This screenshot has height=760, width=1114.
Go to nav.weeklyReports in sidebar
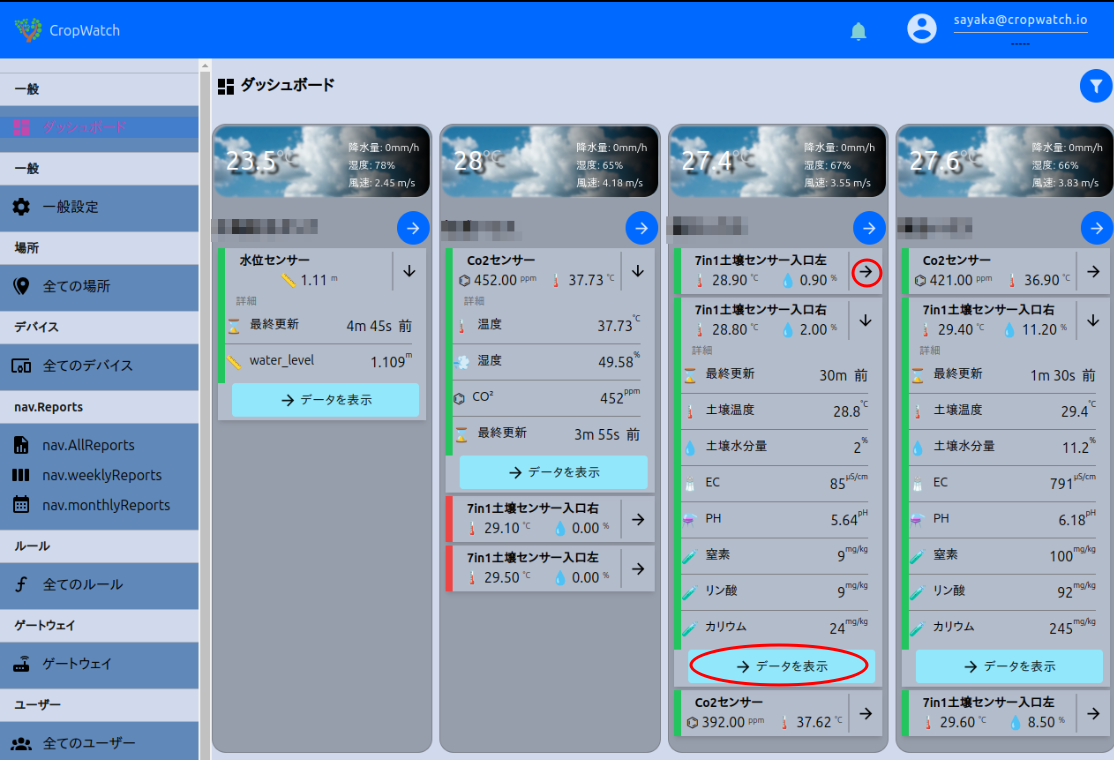coord(101,475)
